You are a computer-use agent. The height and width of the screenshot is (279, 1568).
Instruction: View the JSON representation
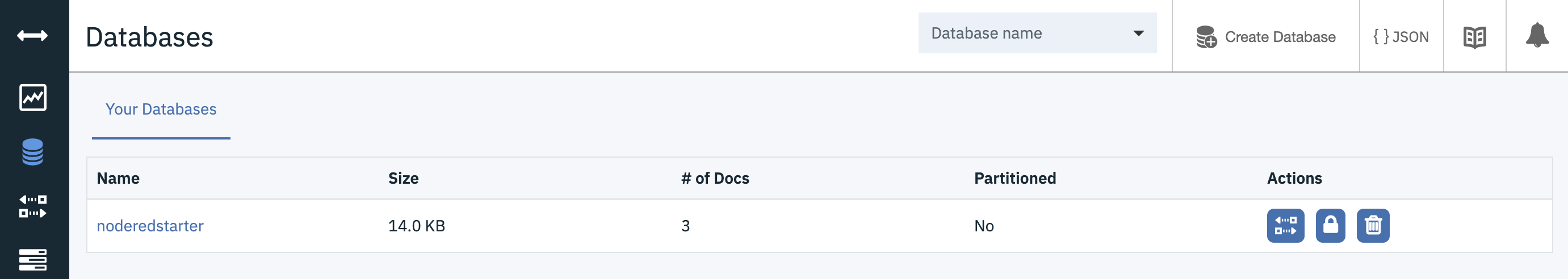pyautogui.click(x=1401, y=36)
